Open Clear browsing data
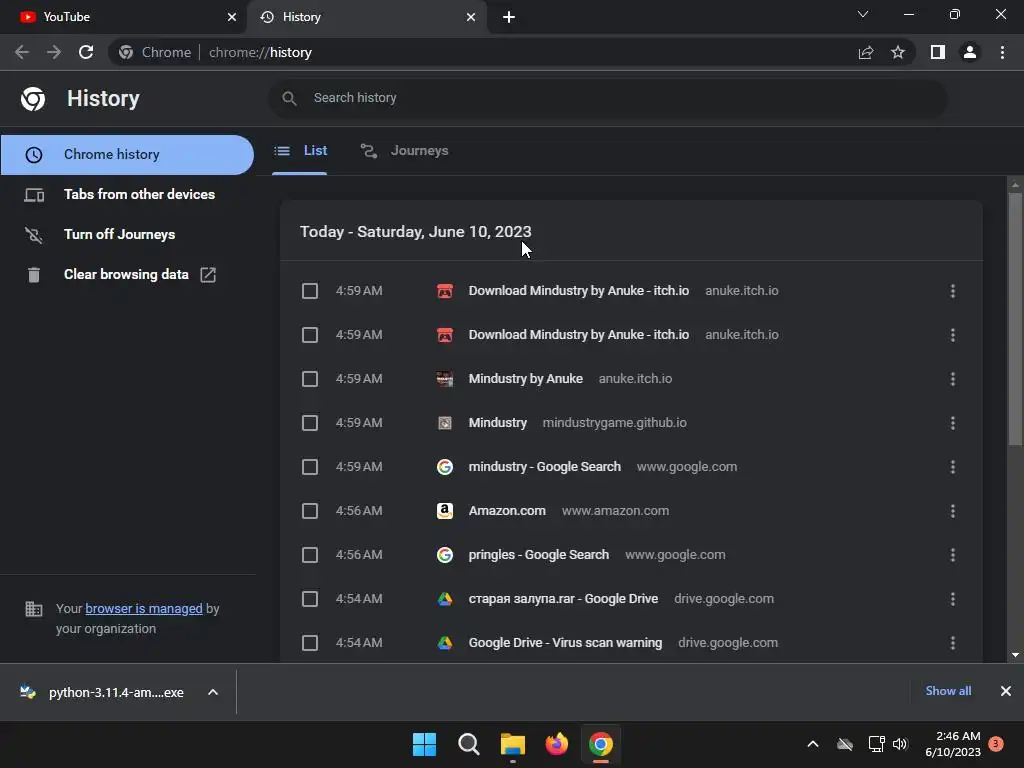The height and width of the screenshot is (768, 1024). [x=127, y=274]
